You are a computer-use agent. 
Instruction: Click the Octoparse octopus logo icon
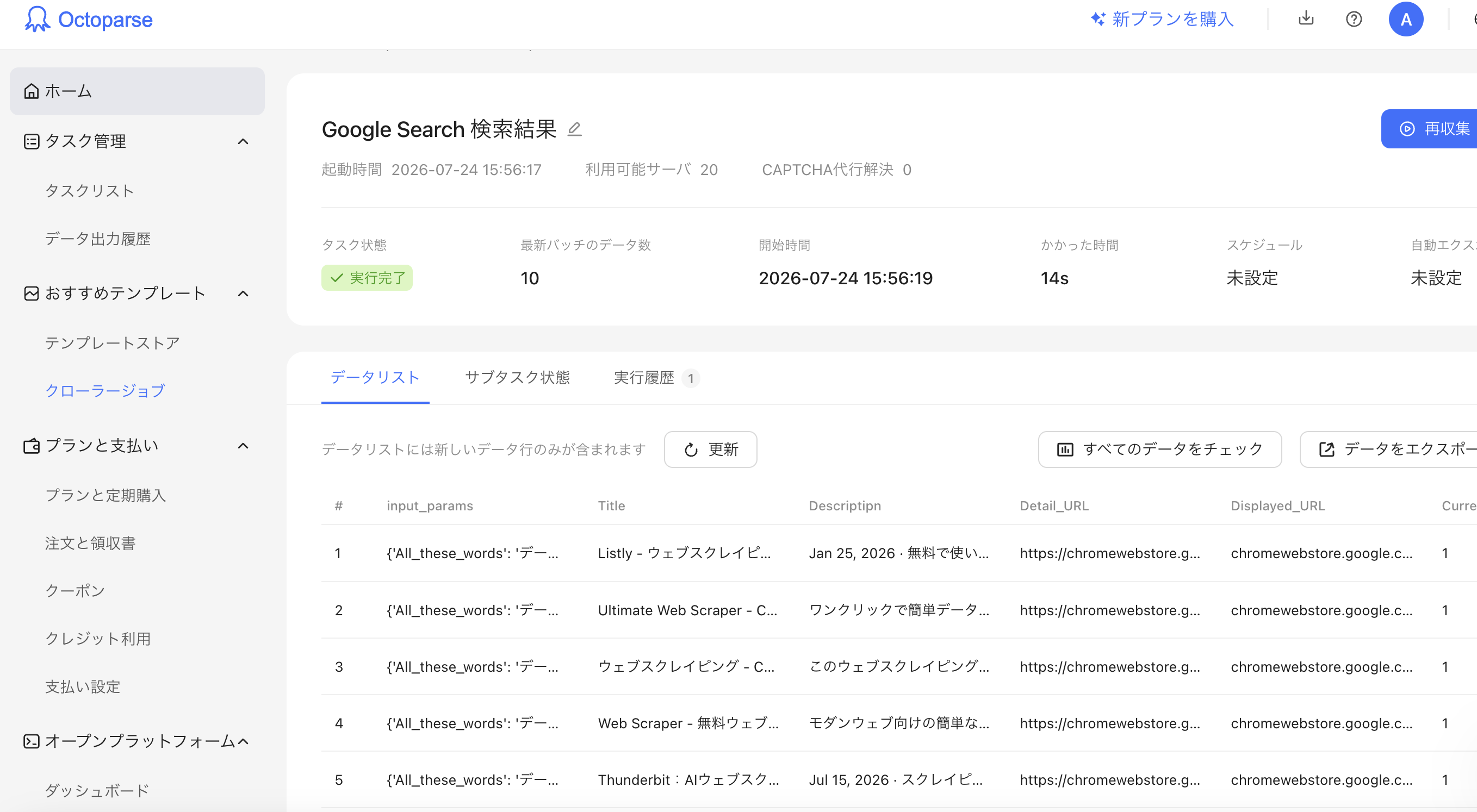tap(38, 19)
